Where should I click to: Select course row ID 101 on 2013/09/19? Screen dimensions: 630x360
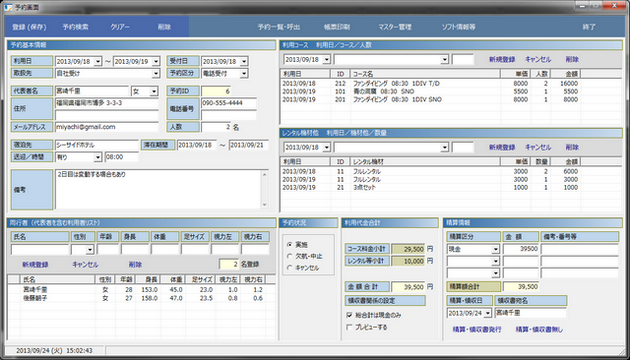pos(431,92)
